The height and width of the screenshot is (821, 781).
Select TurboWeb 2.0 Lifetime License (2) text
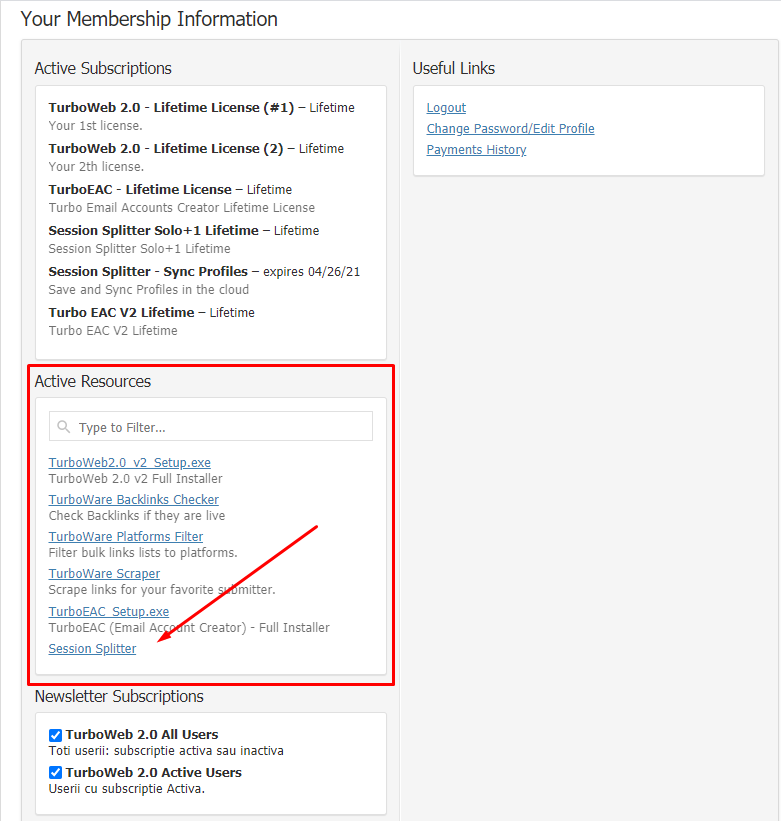[x=166, y=149]
